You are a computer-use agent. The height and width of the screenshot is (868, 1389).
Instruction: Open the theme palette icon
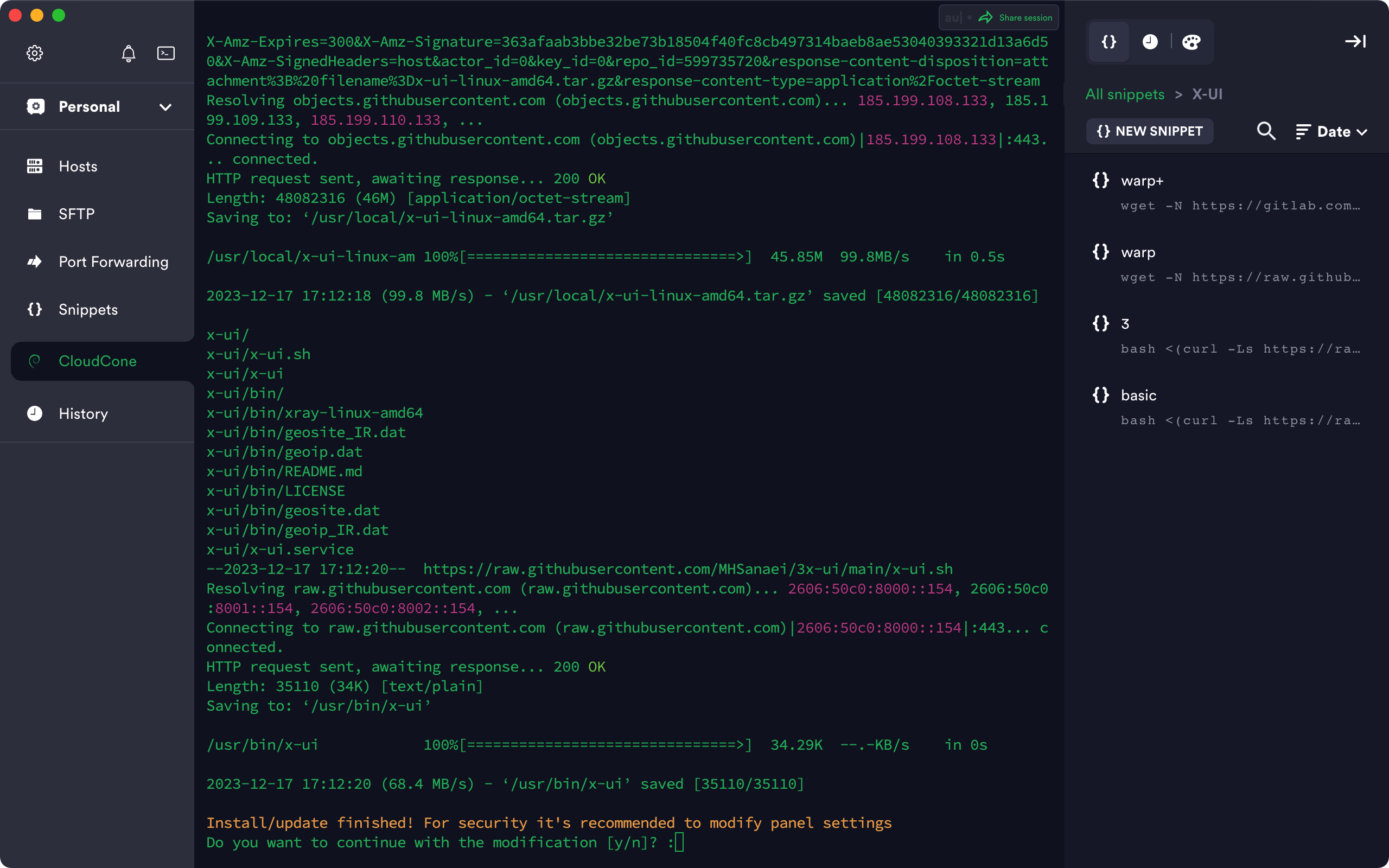1191,42
